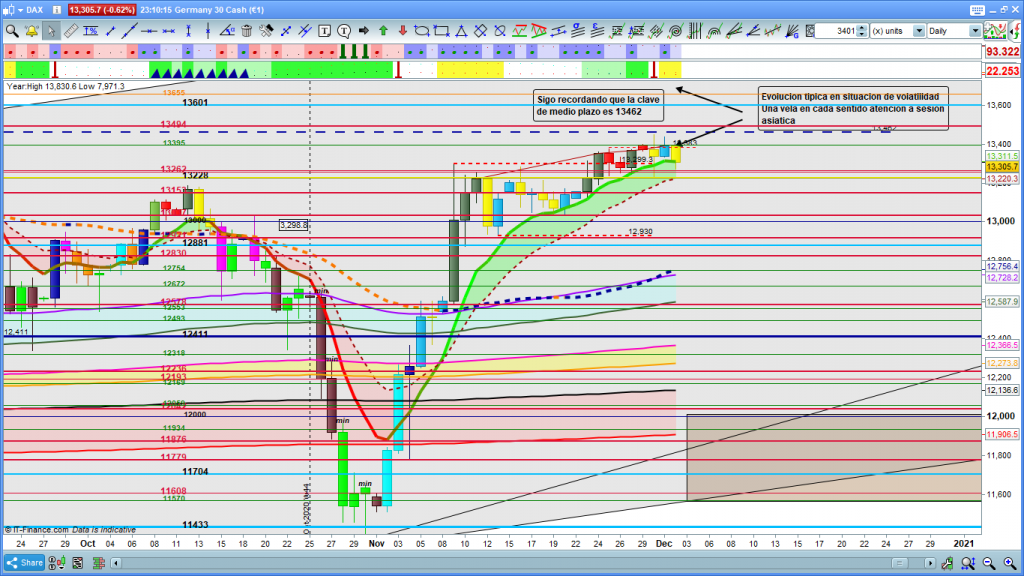Toggle the cursor pointer mode
This screenshot has width=1024, height=576.
click(50, 31)
